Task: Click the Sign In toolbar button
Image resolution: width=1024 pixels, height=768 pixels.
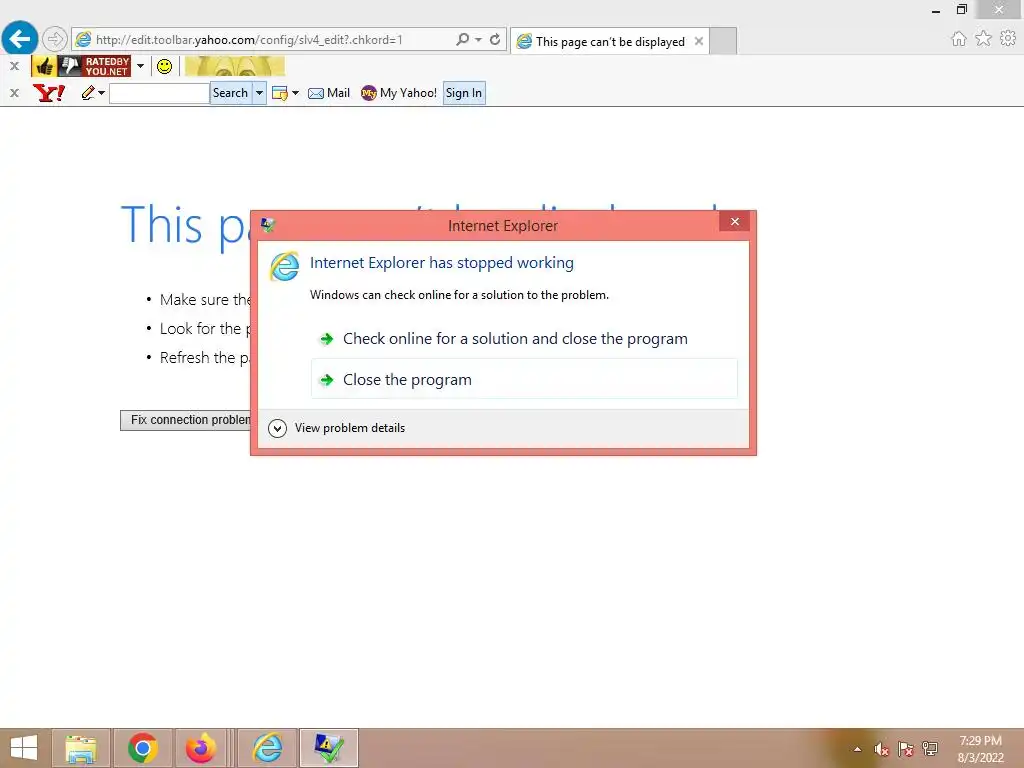Action: click(x=464, y=93)
